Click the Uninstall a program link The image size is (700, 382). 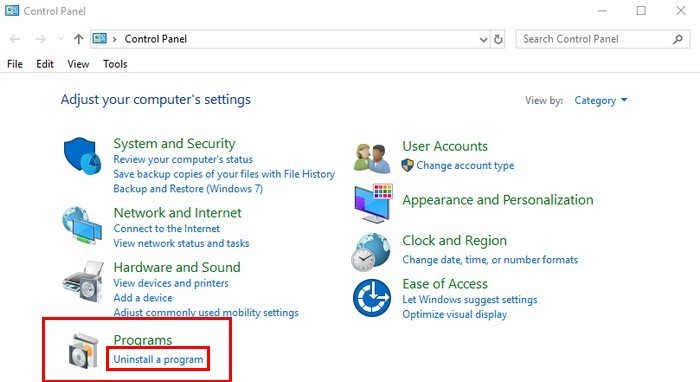click(158, 359)
